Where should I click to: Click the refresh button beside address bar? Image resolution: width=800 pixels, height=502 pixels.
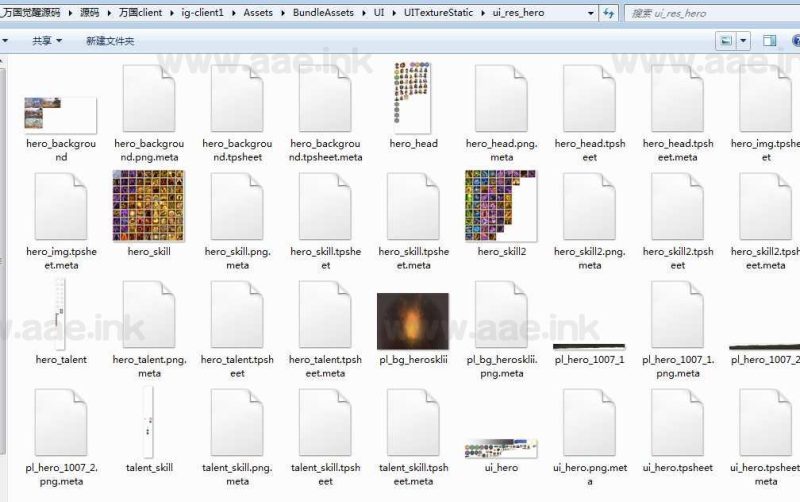click(x=609, y=14)
